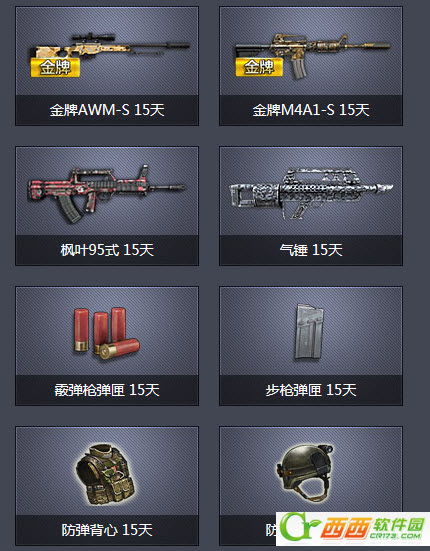Open the 金牌AWM-S 15天 label

[107, 110]
